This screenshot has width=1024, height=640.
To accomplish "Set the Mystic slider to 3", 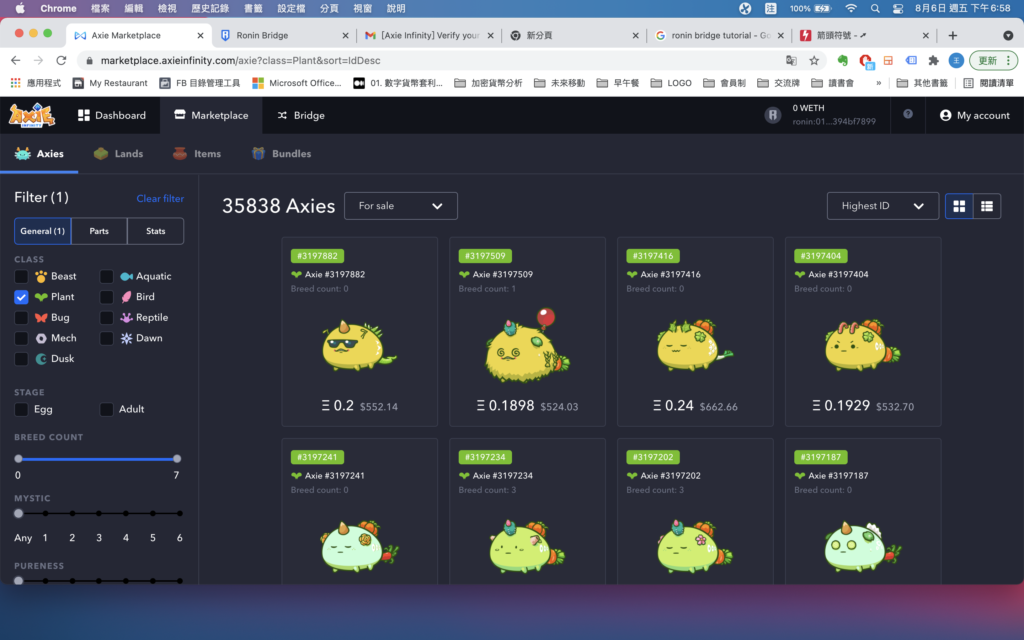I will tap(99, 514).
